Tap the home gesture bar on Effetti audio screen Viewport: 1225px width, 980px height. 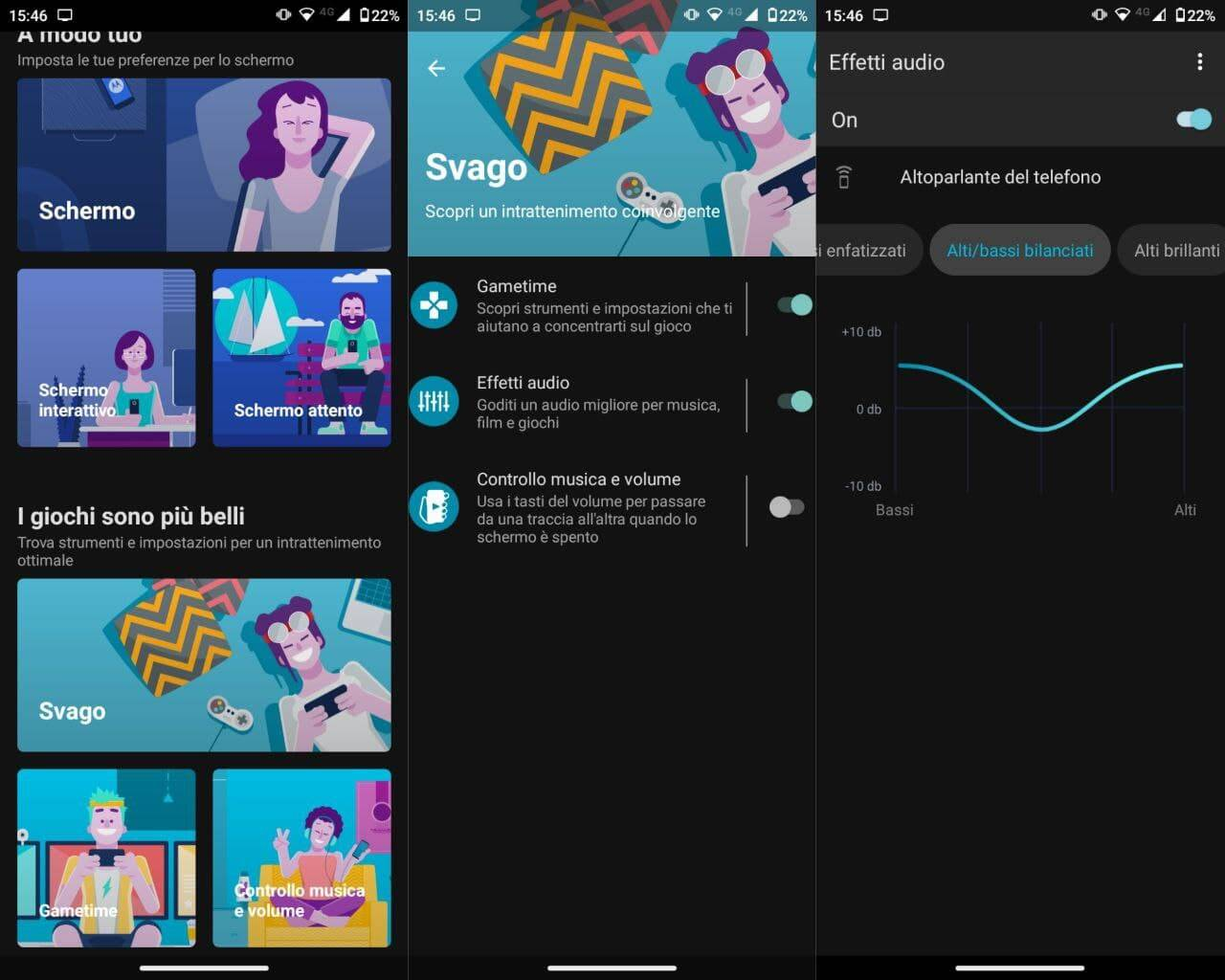[1020, 968]
